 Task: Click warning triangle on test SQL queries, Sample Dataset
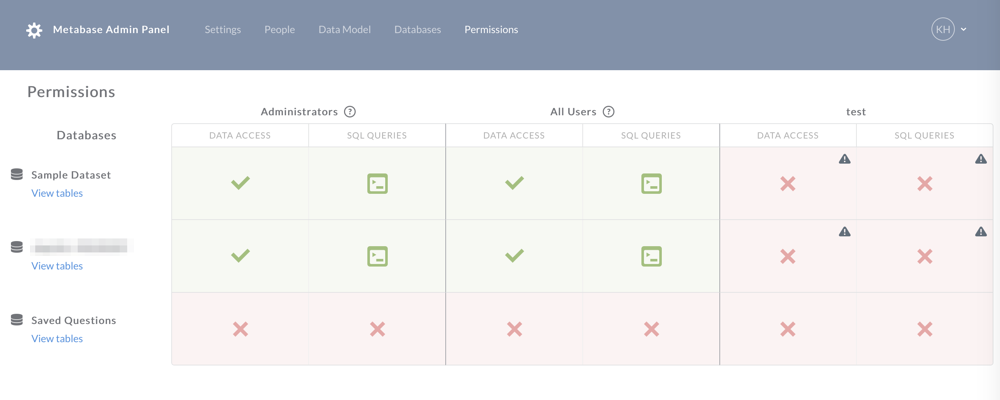[x=981, y=159]
